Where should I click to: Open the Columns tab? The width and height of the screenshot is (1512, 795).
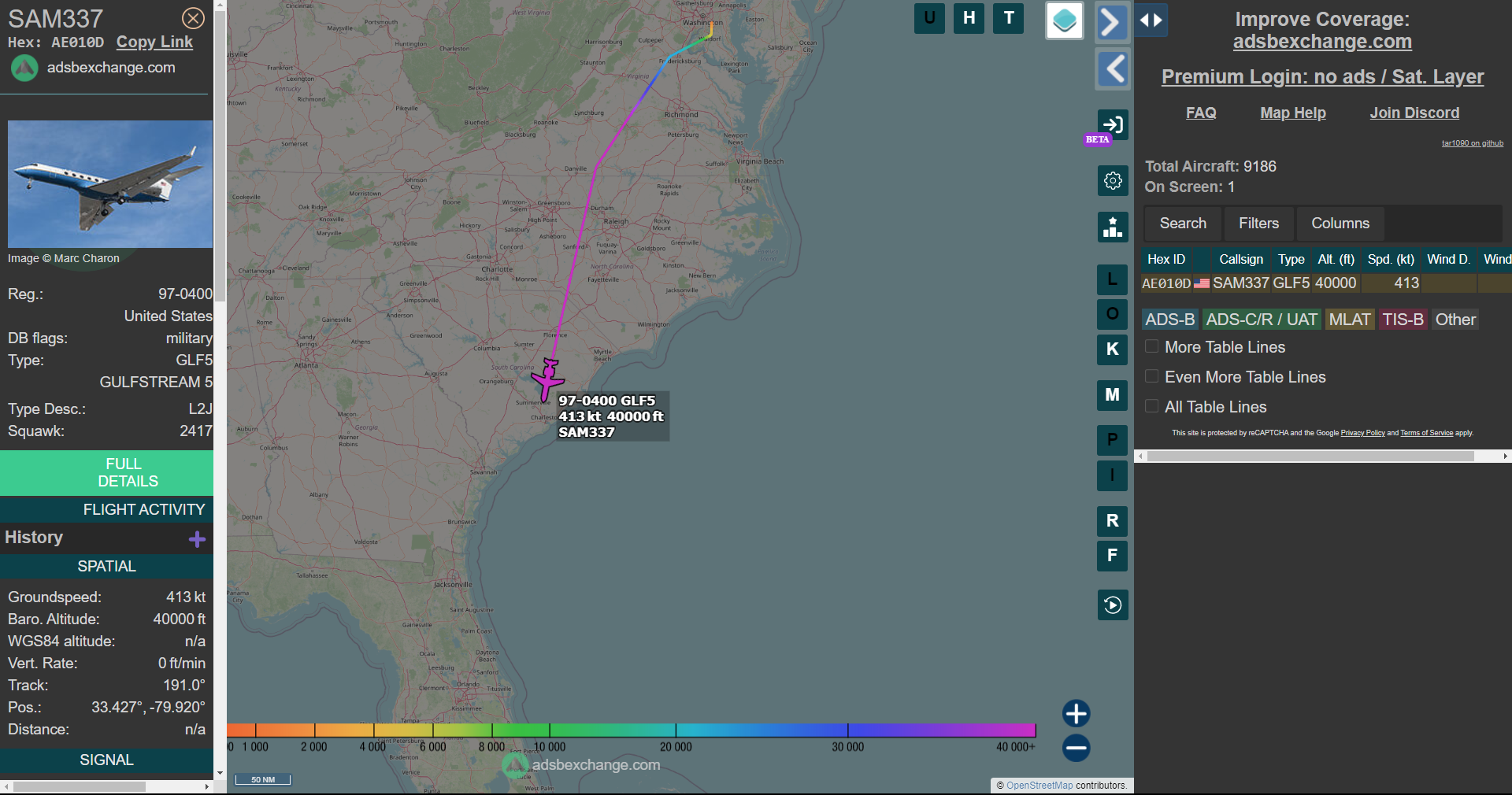coord(1340,224)
